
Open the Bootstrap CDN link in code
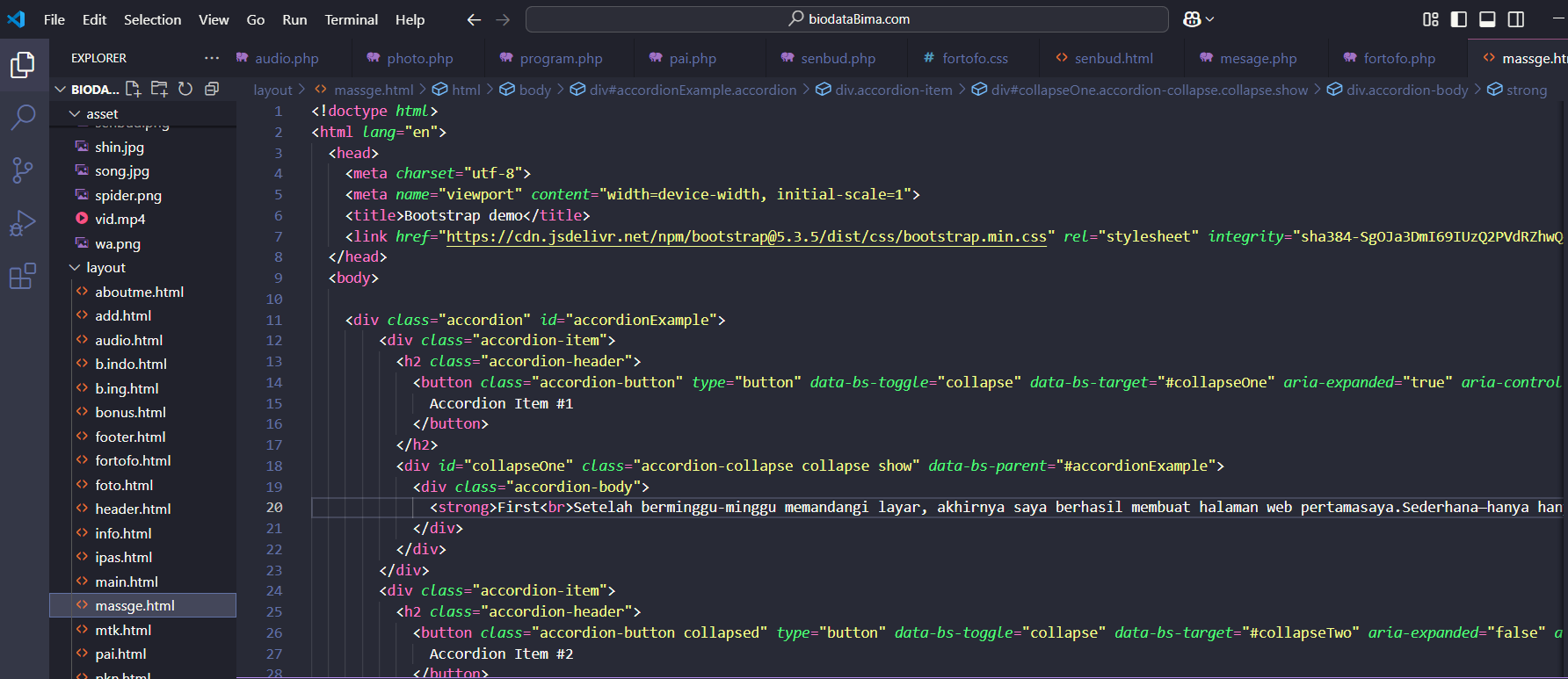point(746,236)
